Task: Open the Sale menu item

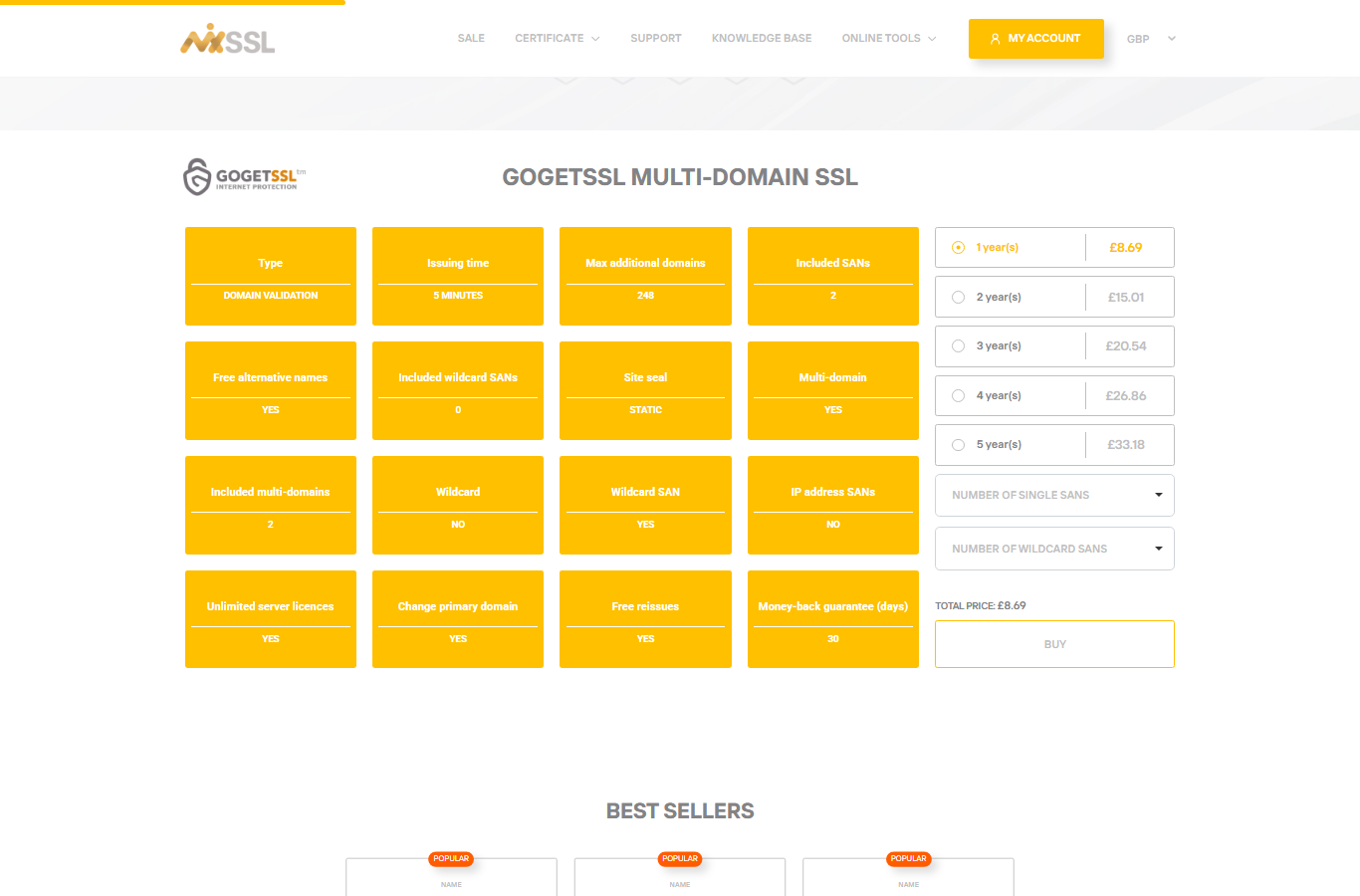Action: coord(471,38)
